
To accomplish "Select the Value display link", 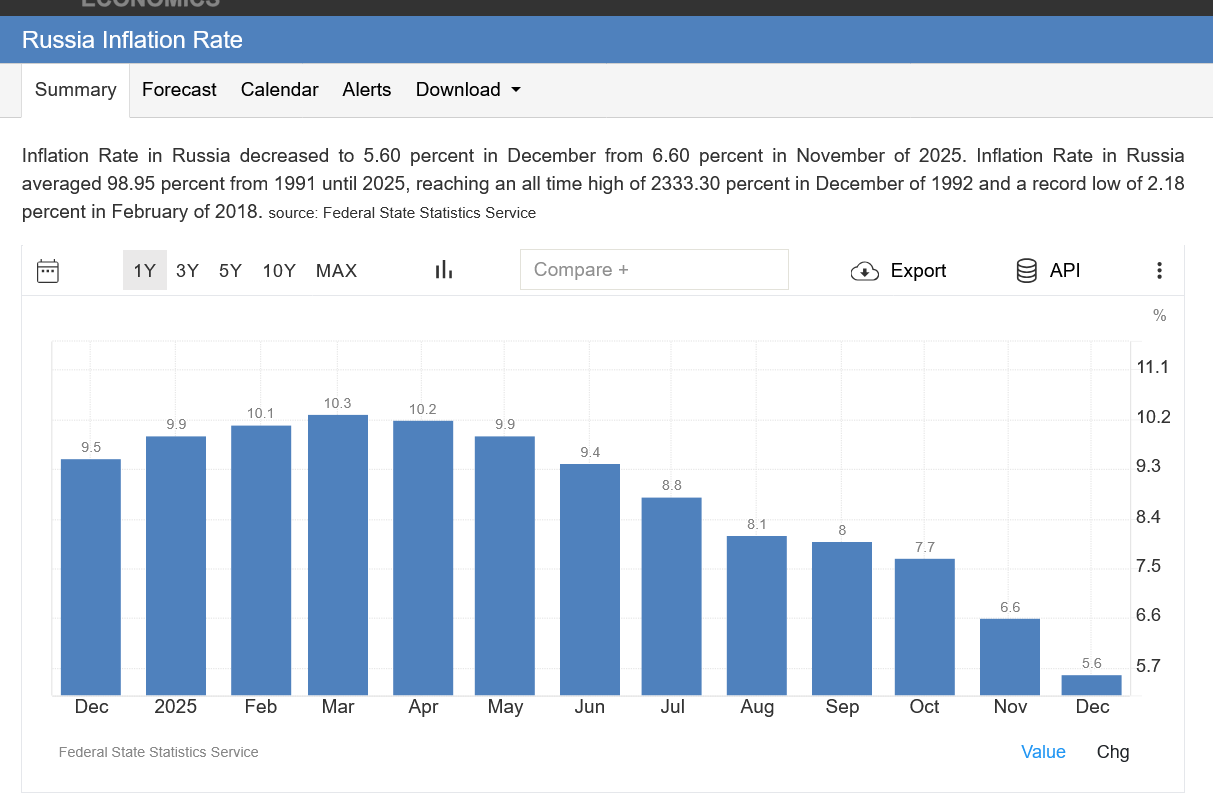I will [1043, 752].
